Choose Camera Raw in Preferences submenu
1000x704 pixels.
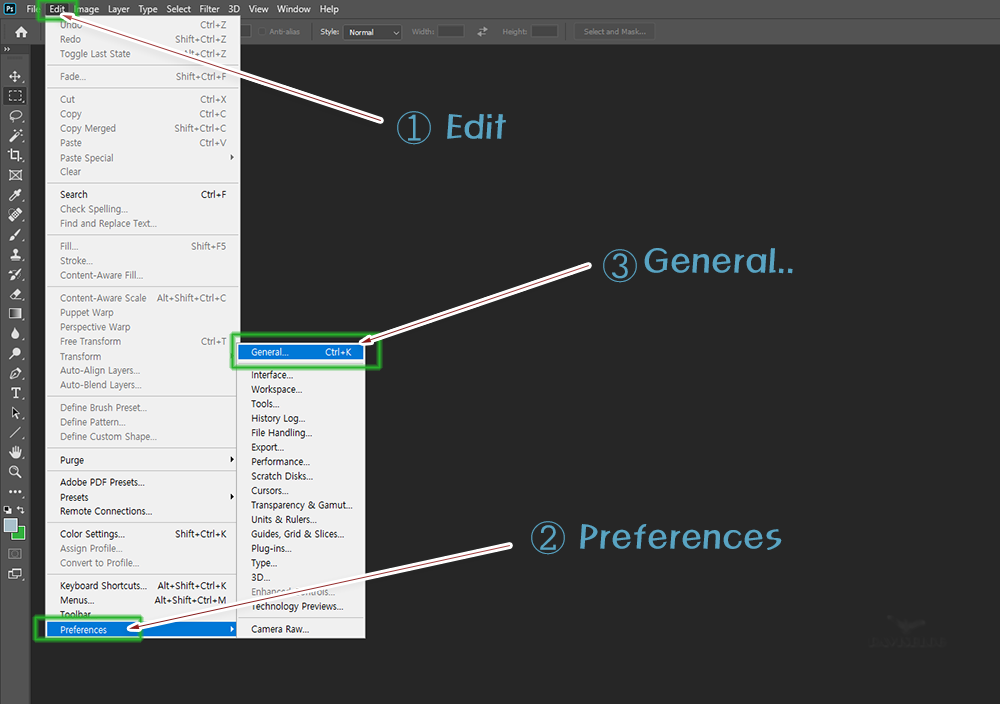coord(300,629)
